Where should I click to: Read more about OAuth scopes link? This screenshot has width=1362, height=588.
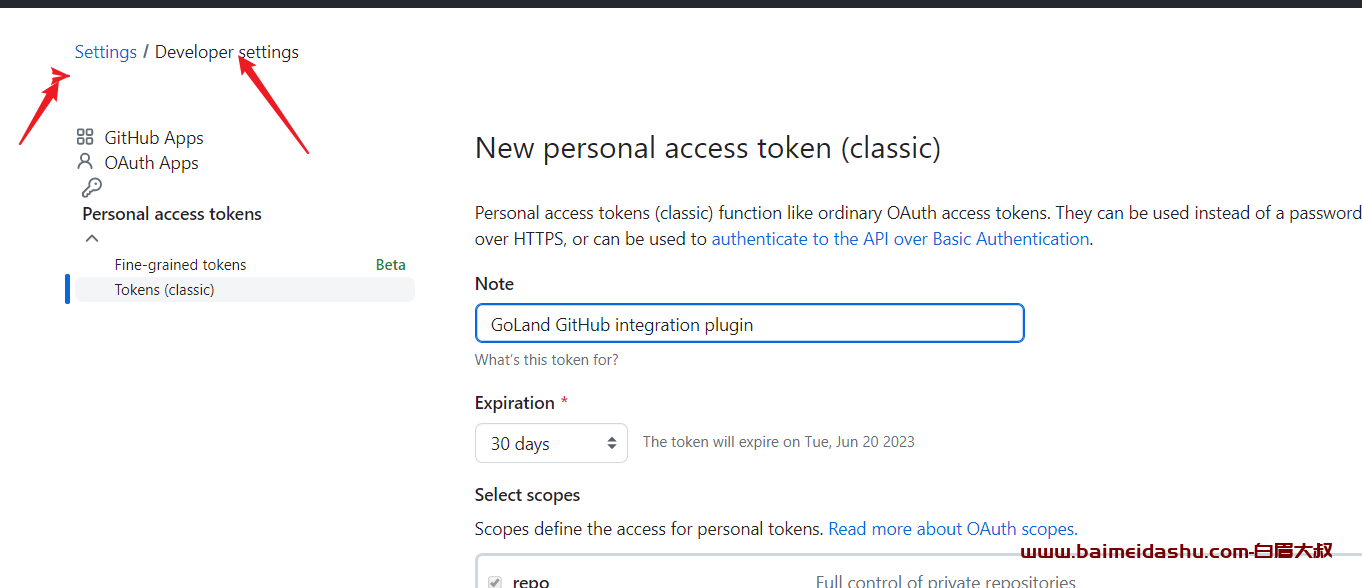(953, 529)
